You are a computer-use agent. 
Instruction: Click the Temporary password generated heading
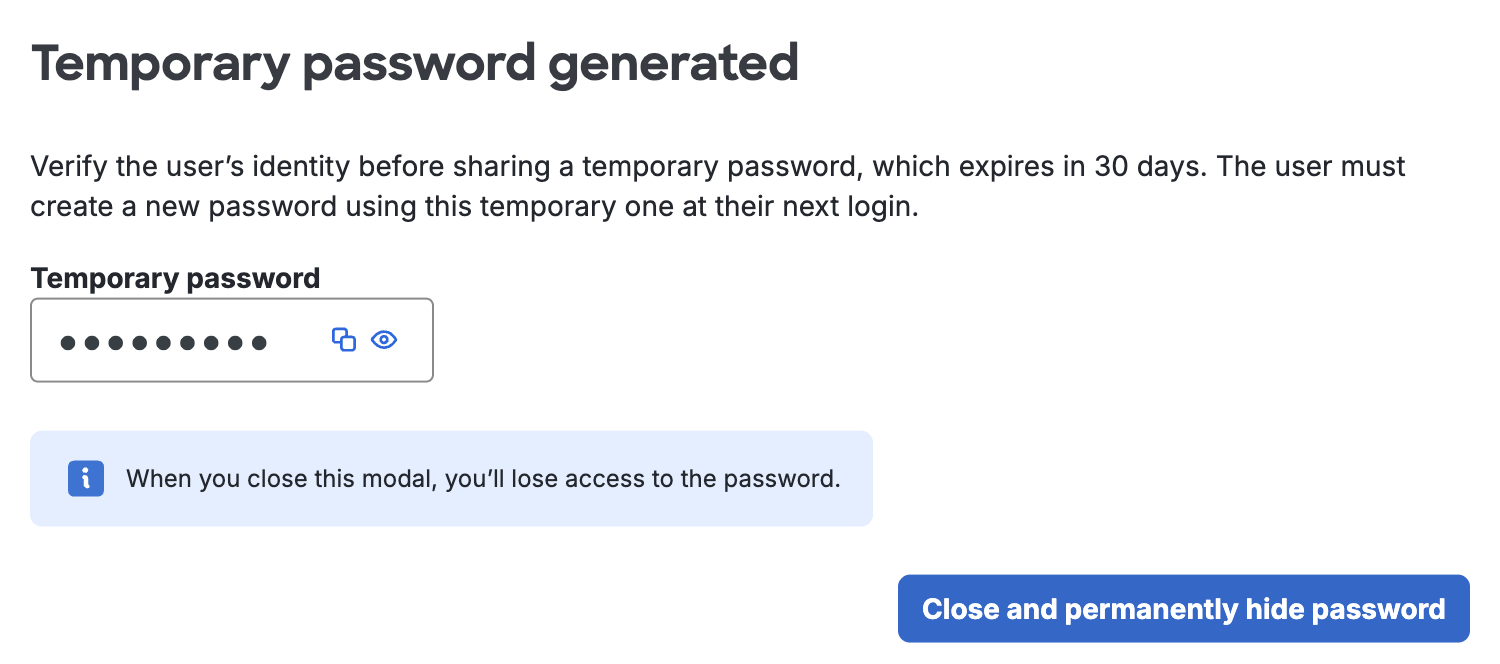(x=416, y=62)
